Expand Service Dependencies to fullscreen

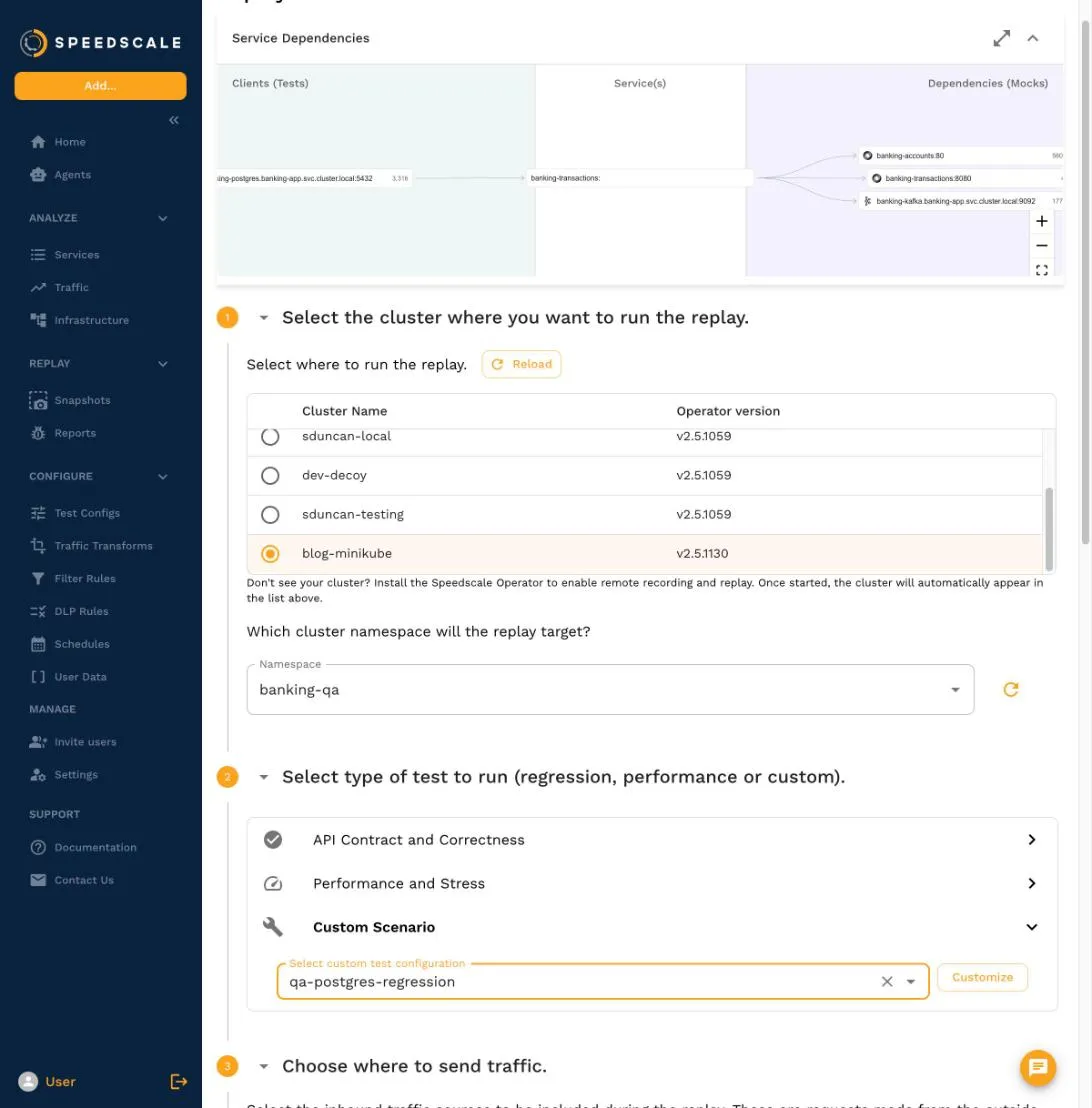[1002, 38]
